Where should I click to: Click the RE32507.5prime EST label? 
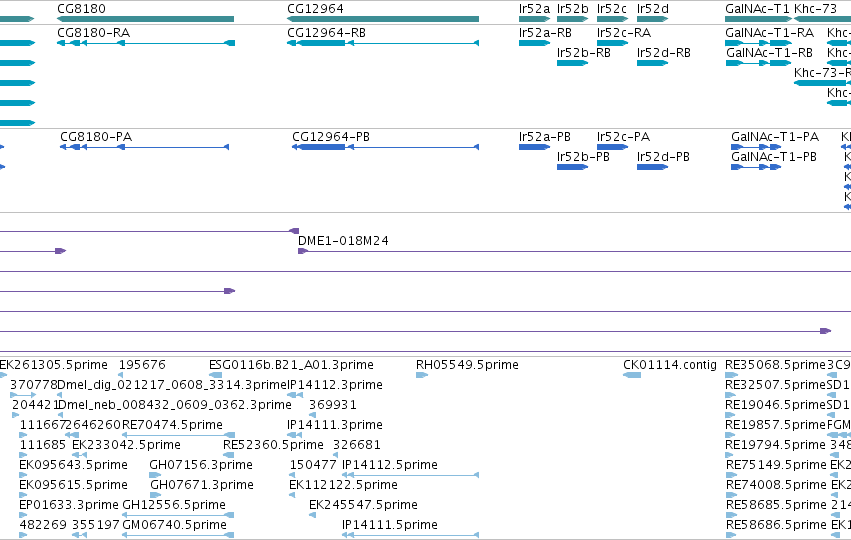775,385
